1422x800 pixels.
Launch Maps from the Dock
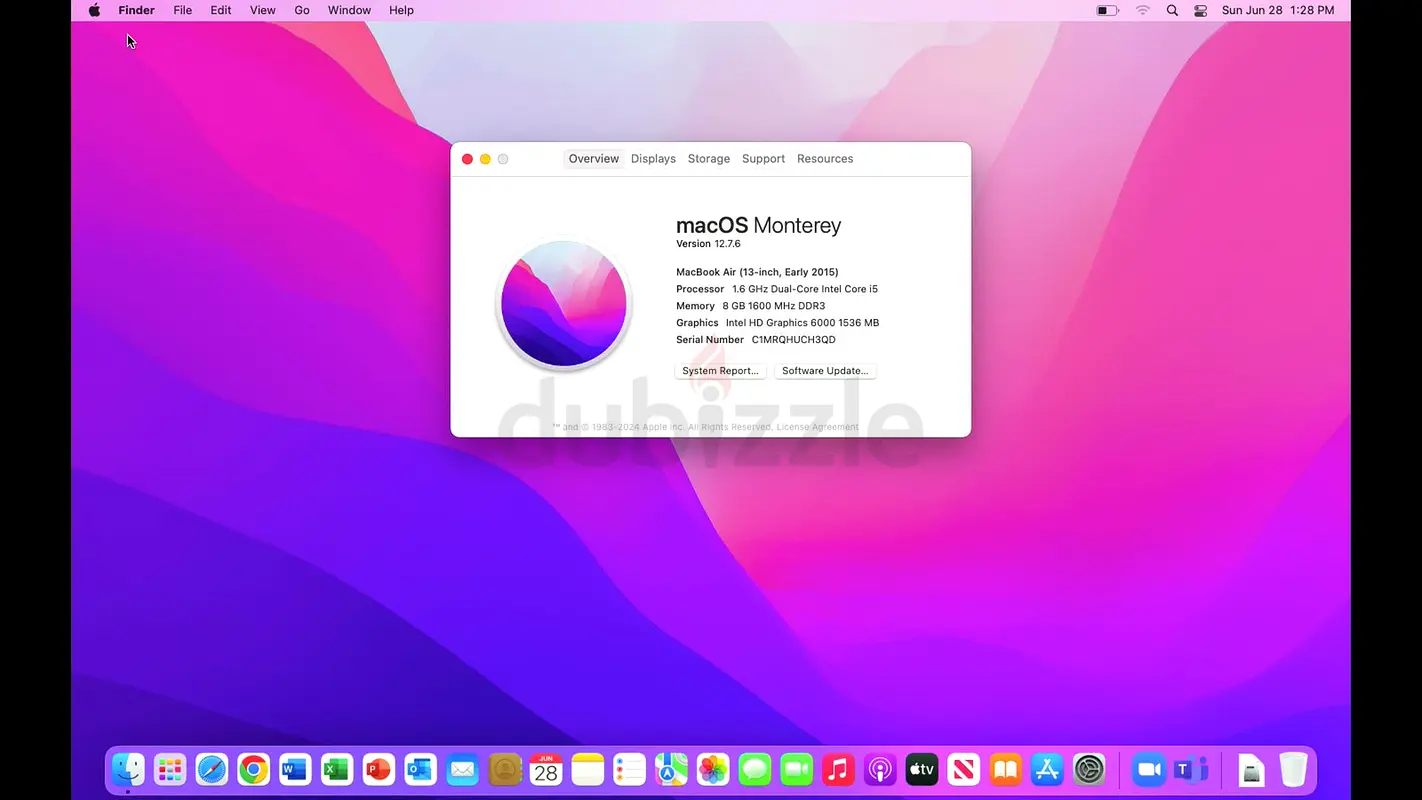(x=671, y=769)
